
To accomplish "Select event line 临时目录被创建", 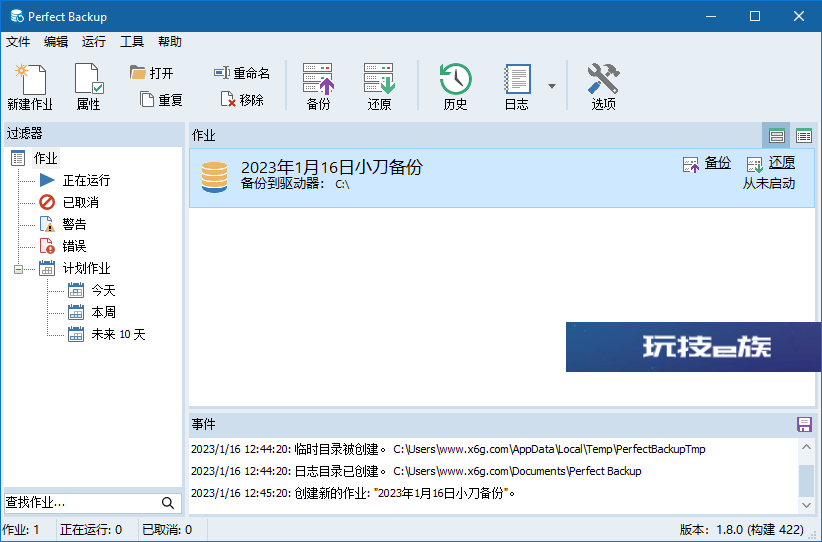I will [448, 449].
